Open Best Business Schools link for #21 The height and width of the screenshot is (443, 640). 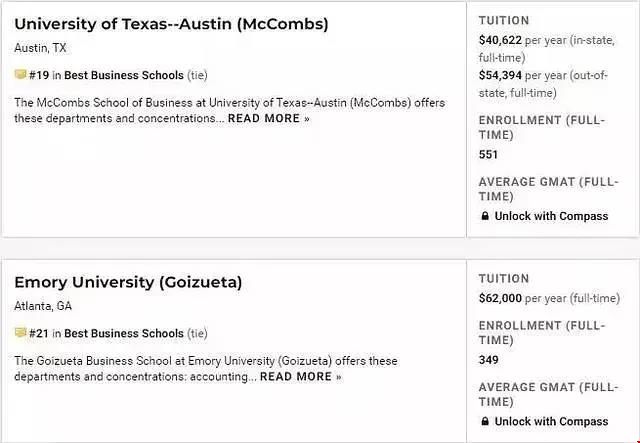tap(124, 334)
